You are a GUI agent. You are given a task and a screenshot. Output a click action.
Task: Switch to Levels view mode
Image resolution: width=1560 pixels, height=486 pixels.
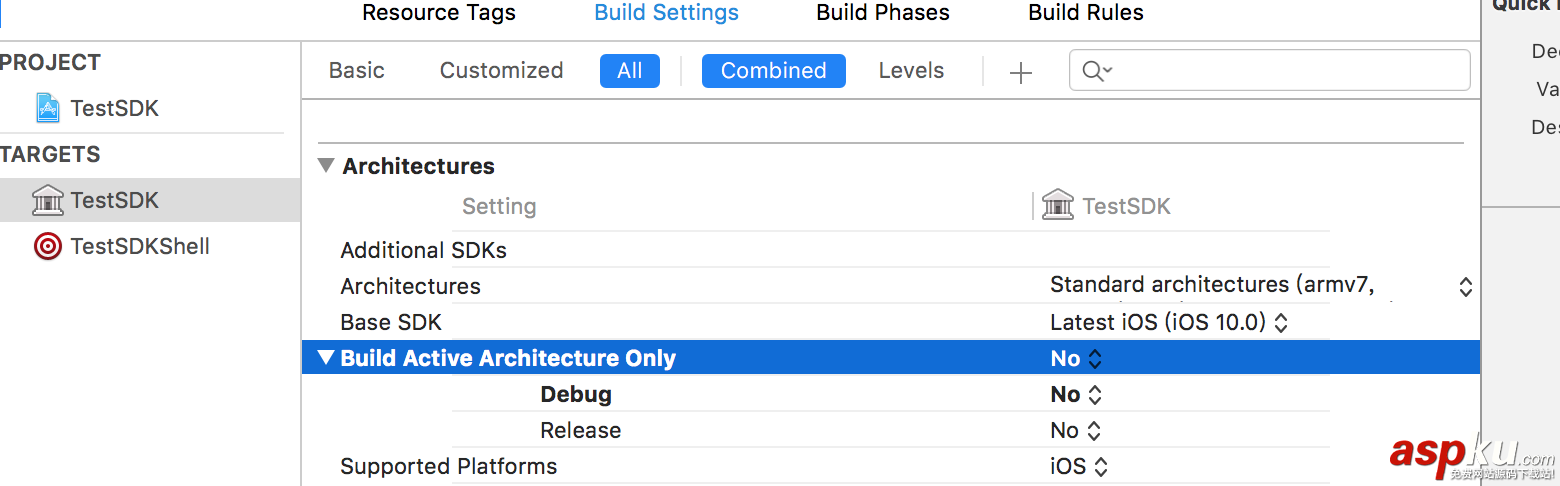click(911, 71)
